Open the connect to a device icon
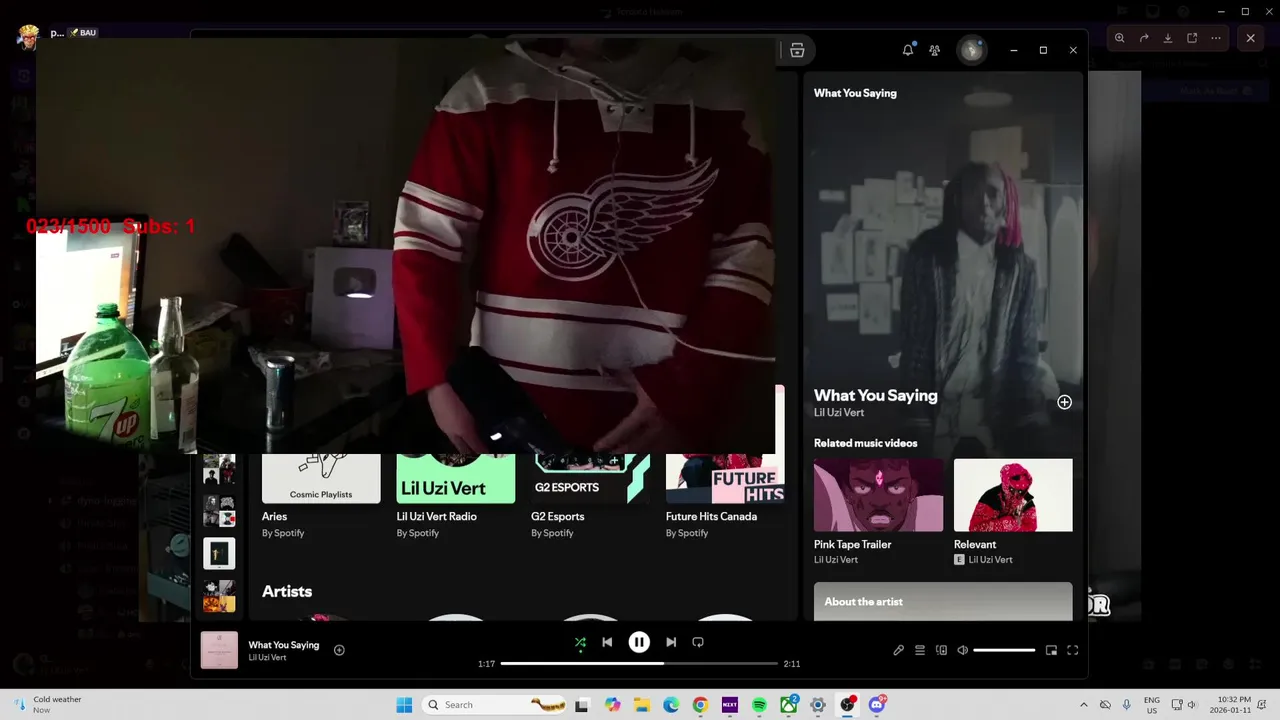This screenshot has width=1280, height=720. click(x=941, y=650)
